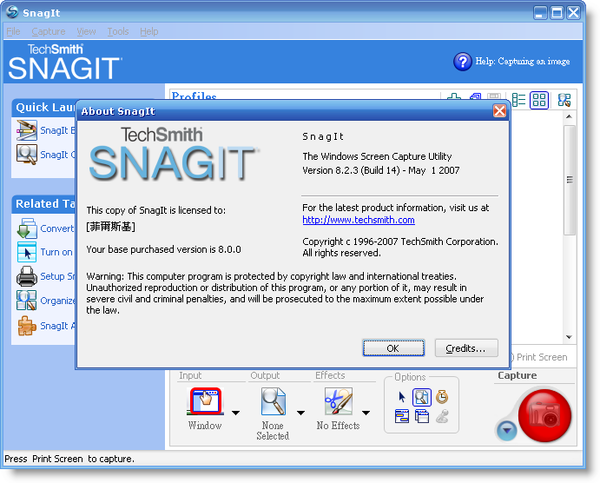
Task: Click OK in About SnagIt dialog
Action: [393, 348]
